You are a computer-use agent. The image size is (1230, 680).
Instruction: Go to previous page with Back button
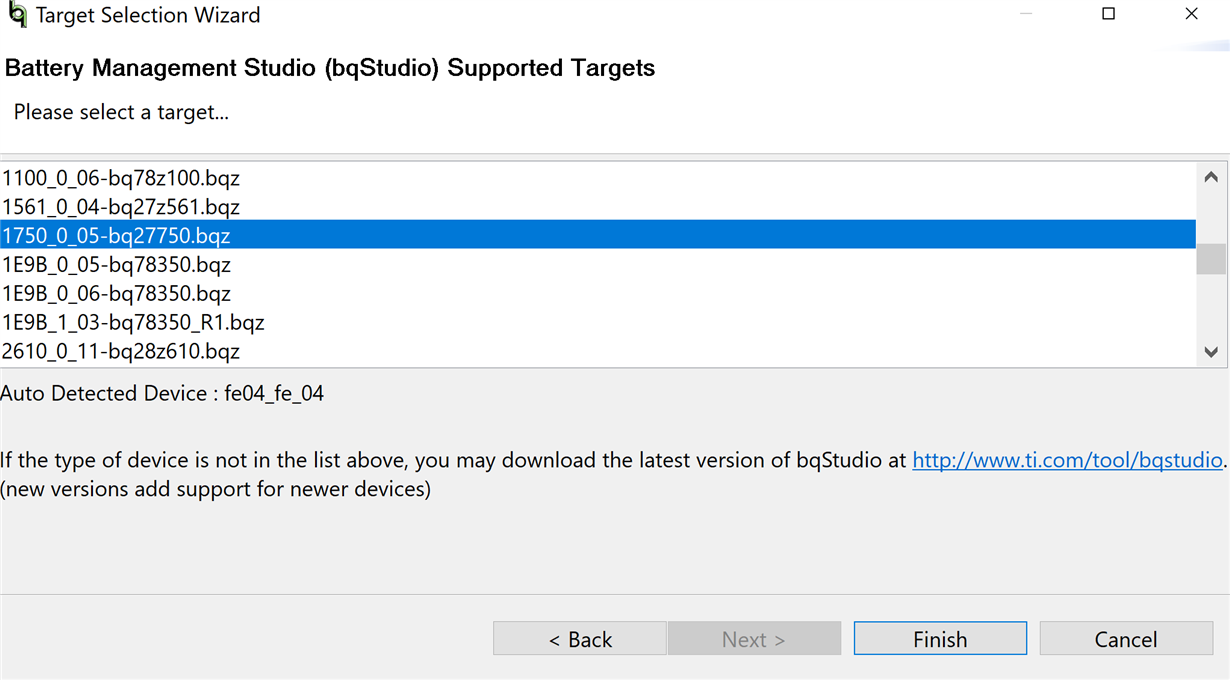[580, 639]
